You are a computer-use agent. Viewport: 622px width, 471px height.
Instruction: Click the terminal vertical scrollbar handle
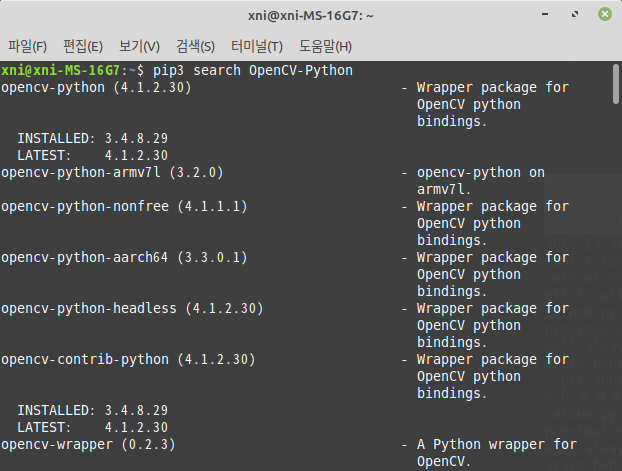616,84
